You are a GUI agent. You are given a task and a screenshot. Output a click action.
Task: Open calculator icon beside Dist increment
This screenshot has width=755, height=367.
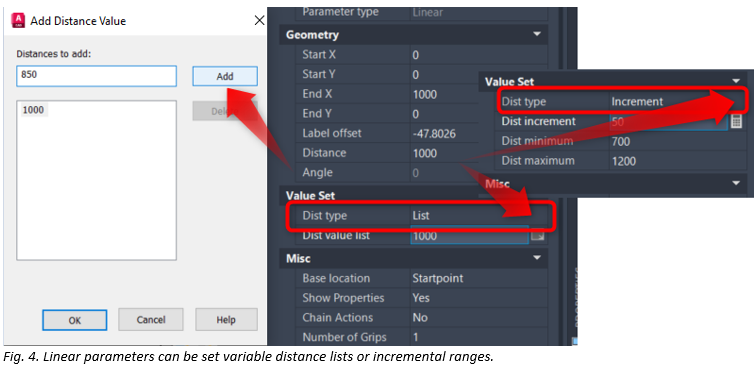pyautogui.click(x=736, y=121)
